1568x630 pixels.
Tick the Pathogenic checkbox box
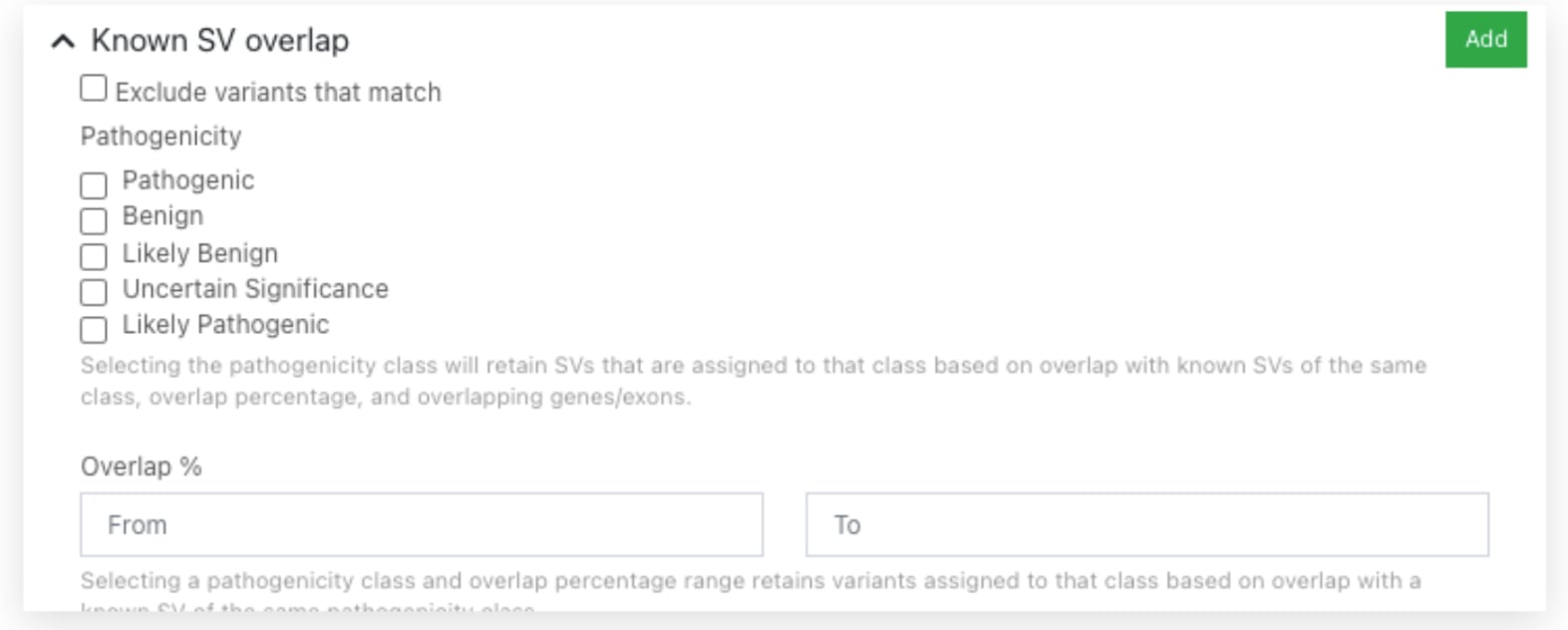coord(94,185)
